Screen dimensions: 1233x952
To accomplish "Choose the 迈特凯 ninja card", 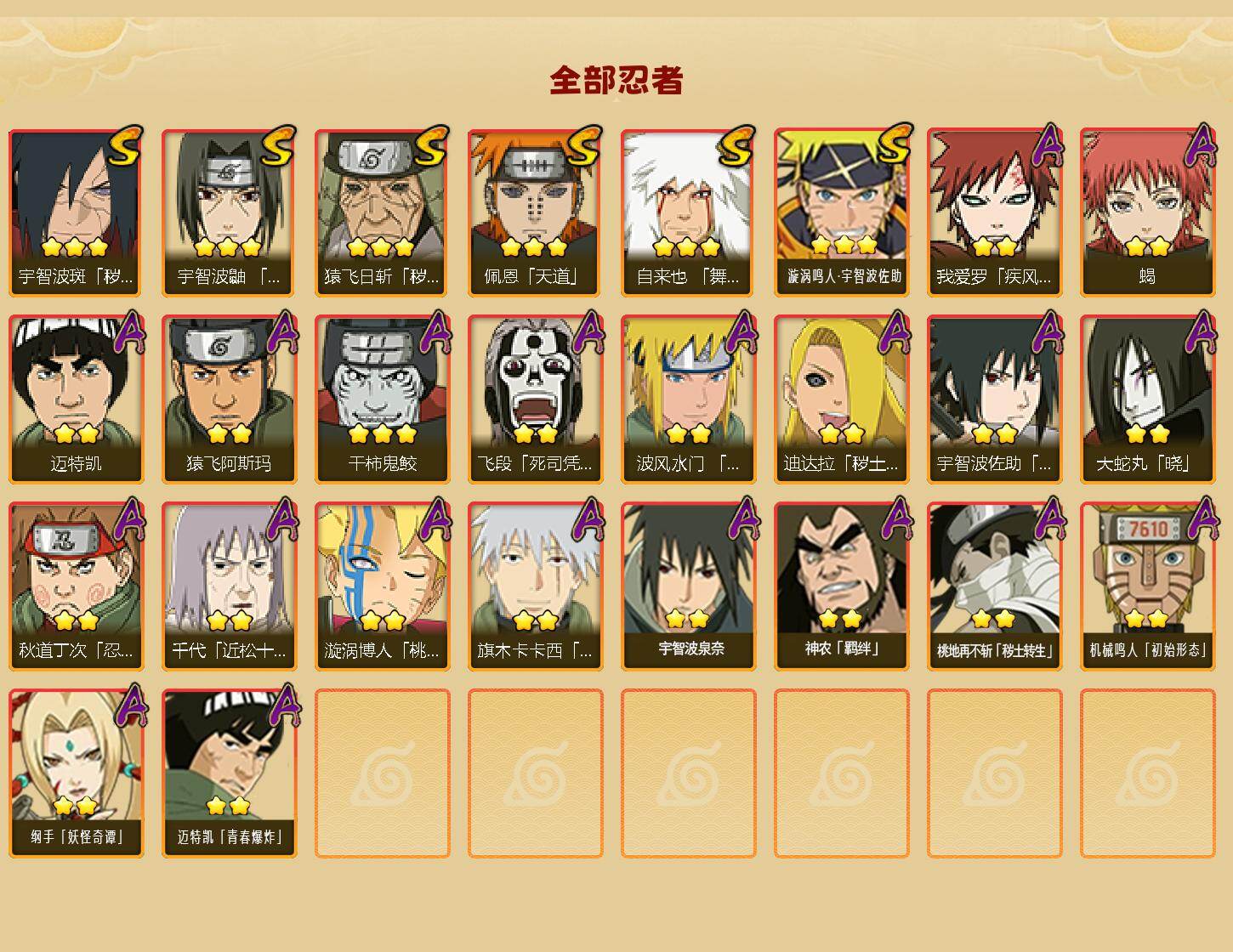I will [x=76, y=399].
